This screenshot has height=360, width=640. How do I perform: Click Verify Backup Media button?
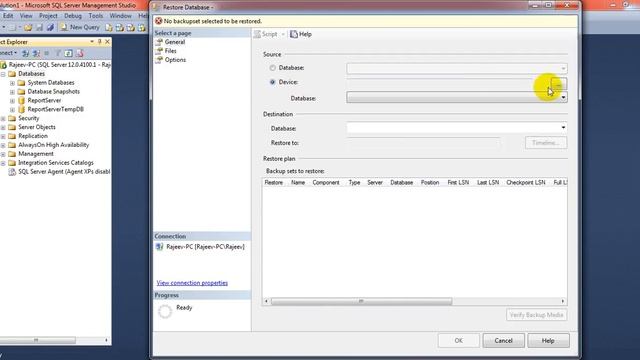click(x=536, y=315)
